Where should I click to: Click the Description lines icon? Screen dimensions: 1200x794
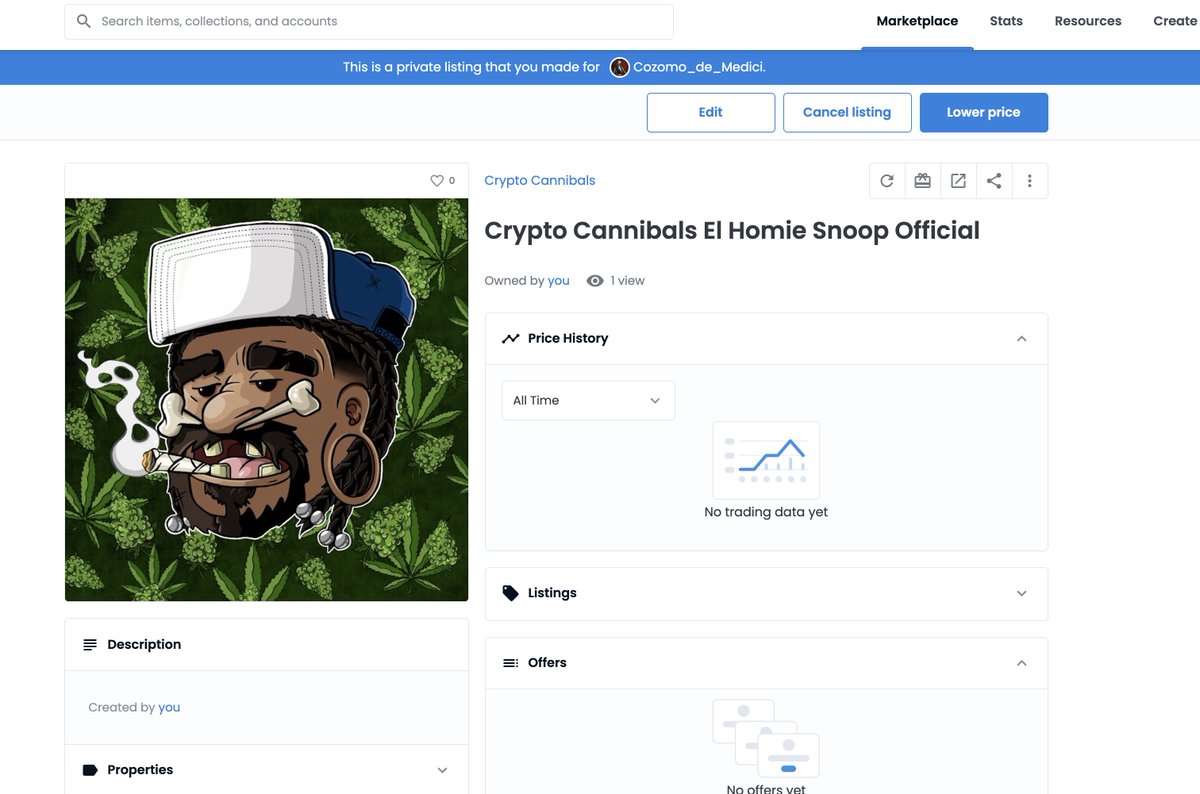[90, 645]
